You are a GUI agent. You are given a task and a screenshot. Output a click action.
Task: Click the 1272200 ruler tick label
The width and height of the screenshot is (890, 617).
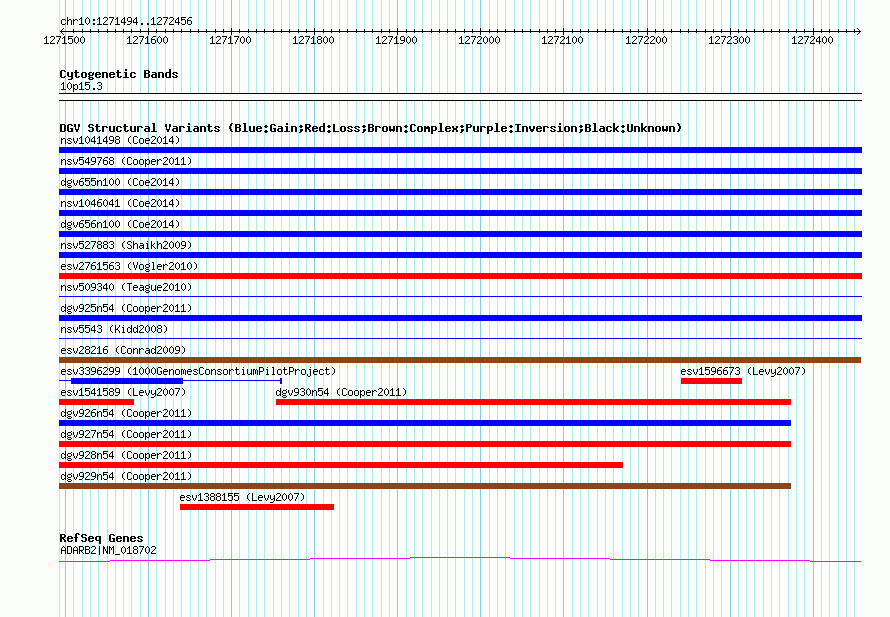pos(646,40)
